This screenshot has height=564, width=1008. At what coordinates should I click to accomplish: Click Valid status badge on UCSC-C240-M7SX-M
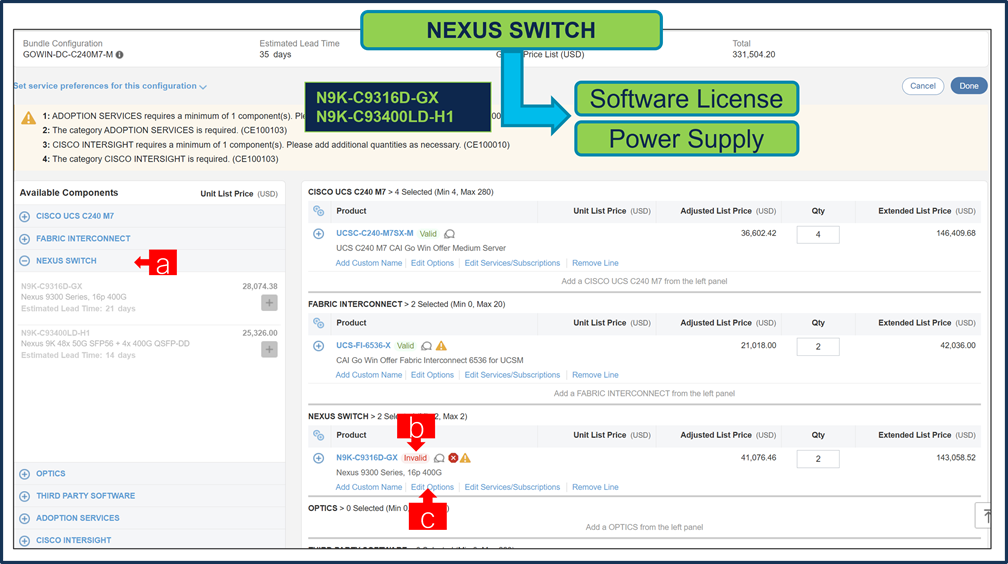click(x=428, y=234)
